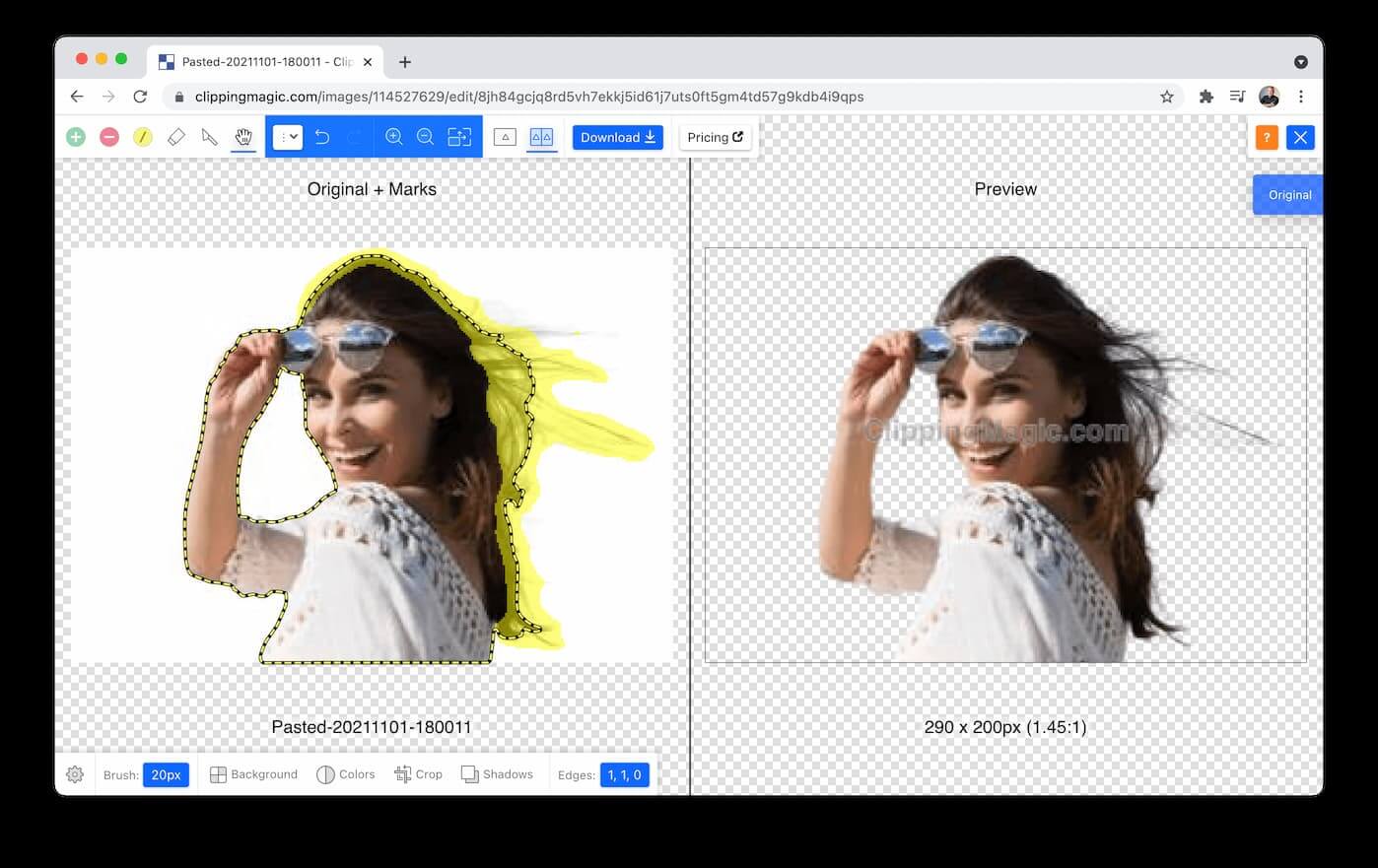Zoom in on the image

(393, 137)
